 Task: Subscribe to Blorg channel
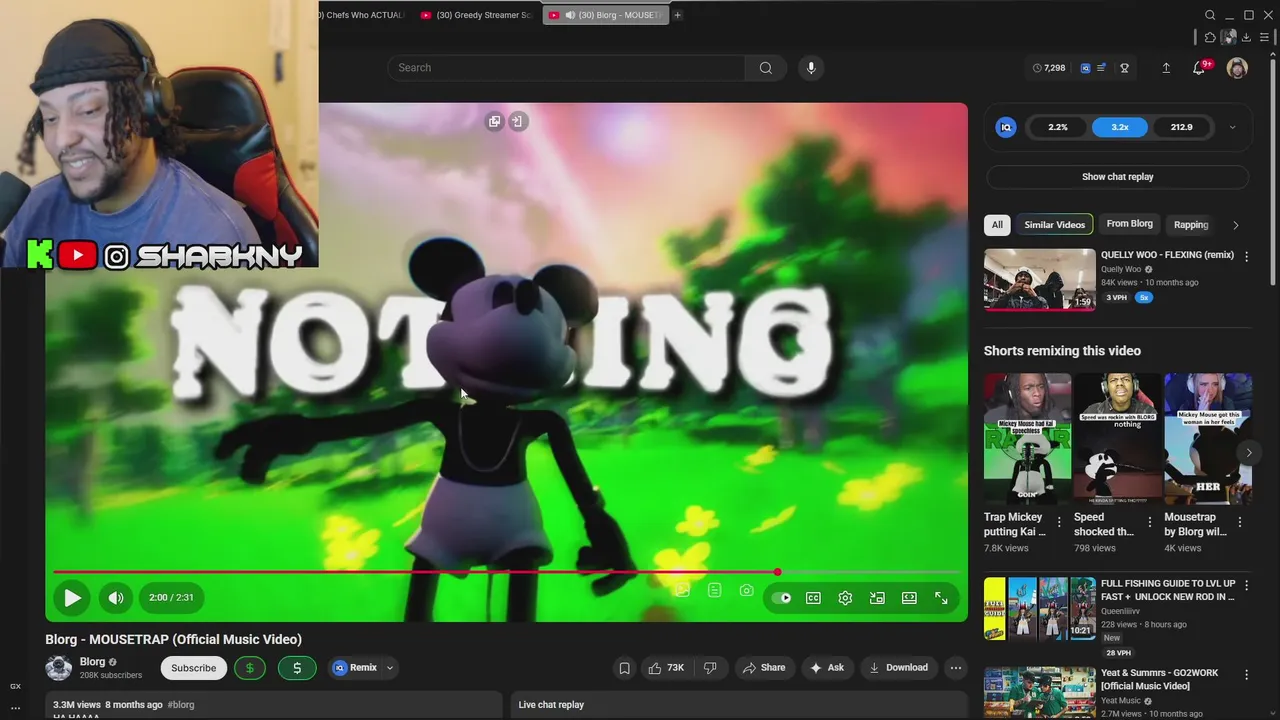pos(193,668)
